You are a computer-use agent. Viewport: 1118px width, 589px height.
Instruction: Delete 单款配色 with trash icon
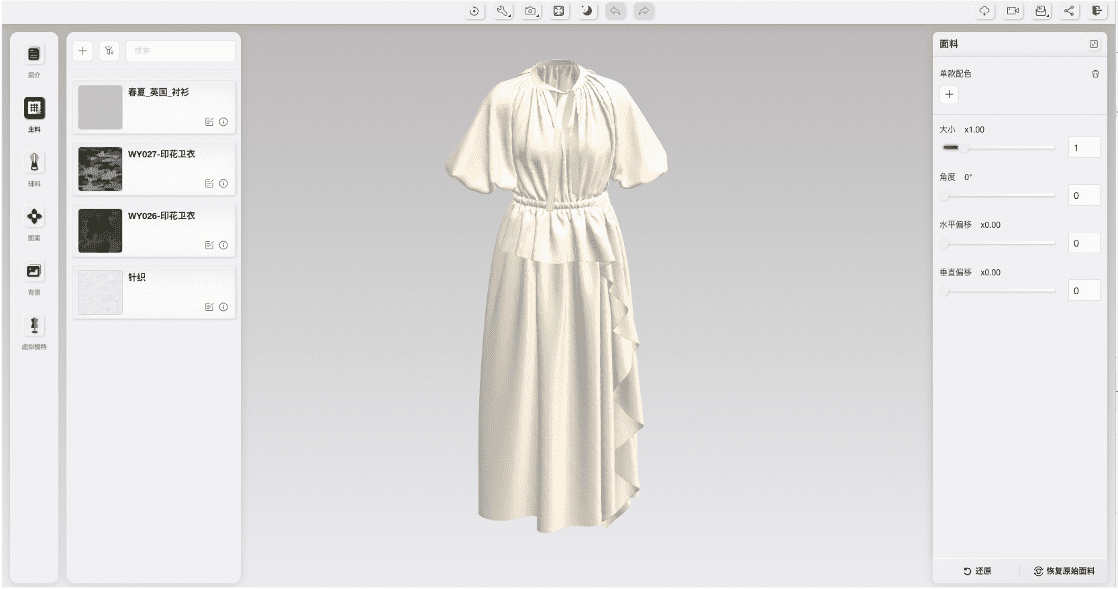[1095, 74]
